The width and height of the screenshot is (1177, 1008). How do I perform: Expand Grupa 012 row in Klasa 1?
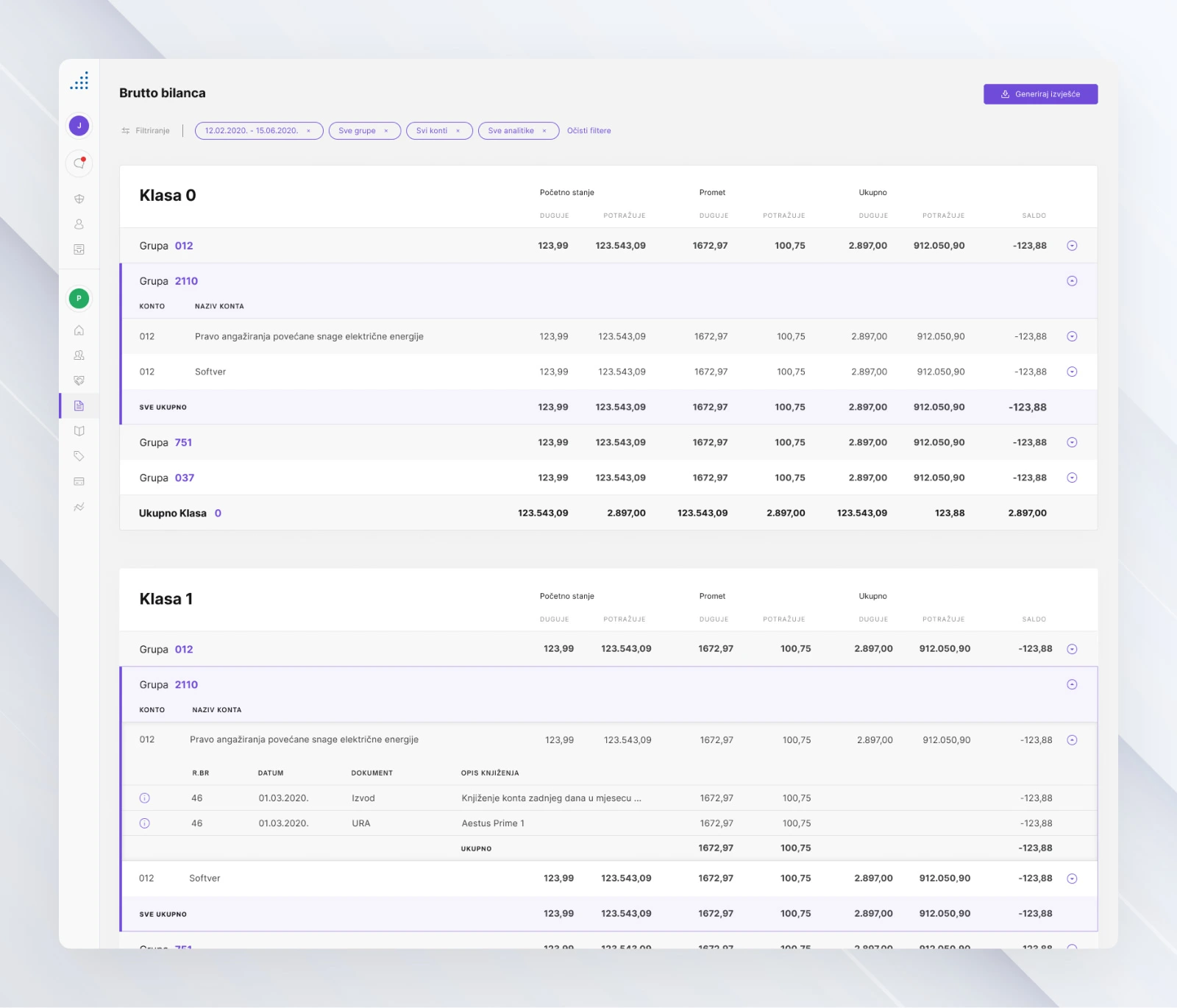[x=1072, y=649]
